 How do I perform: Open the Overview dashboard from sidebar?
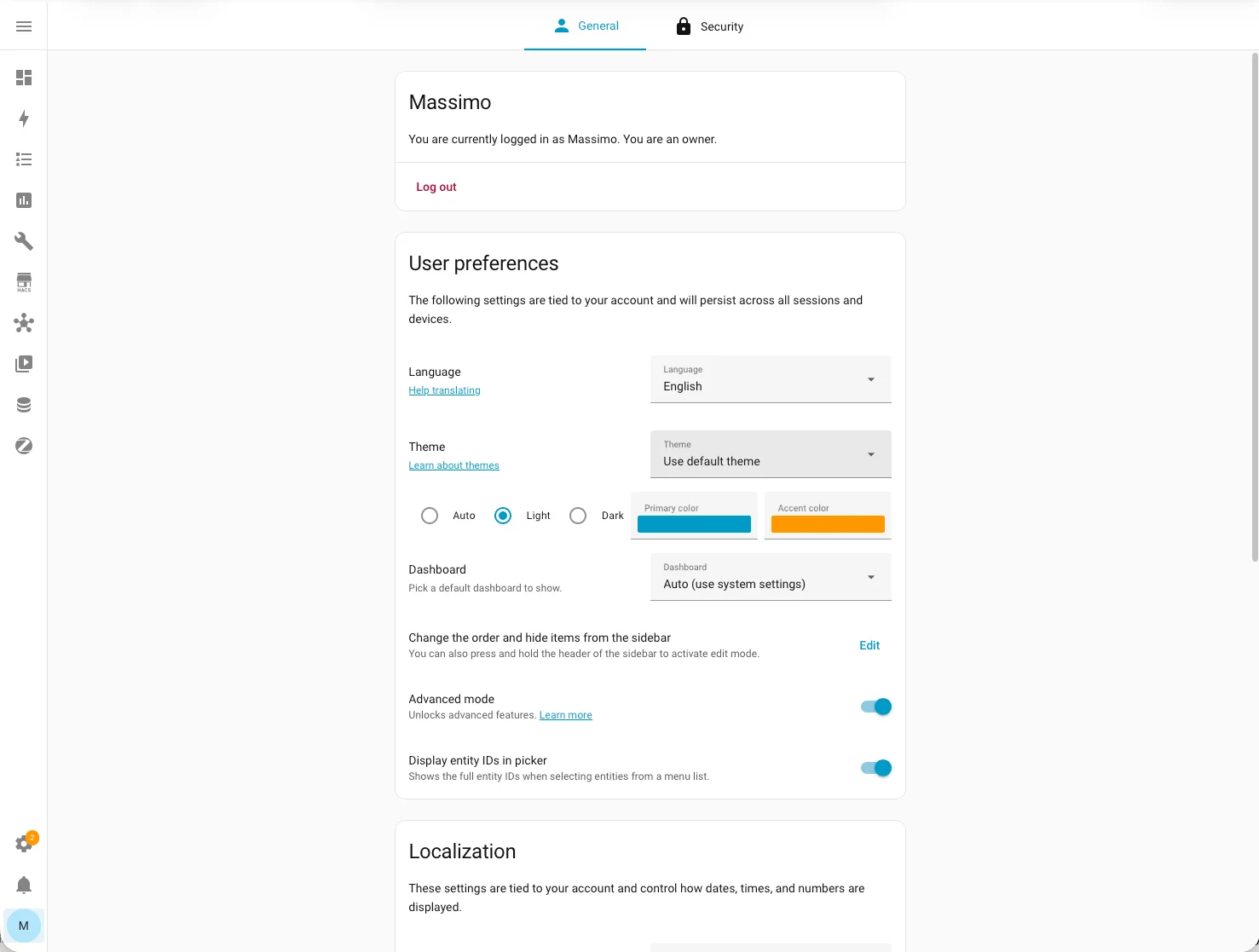tap(24, 78)
